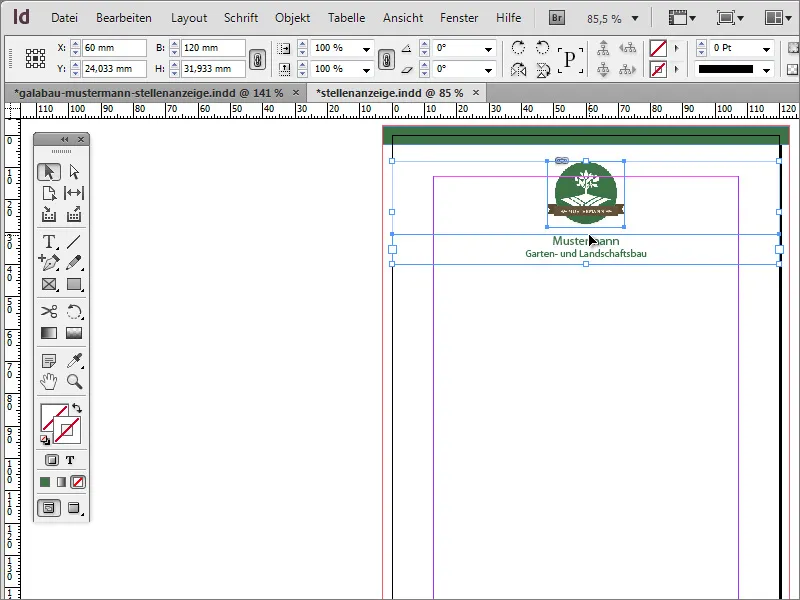
Task: Close the stellenanzeige.indd tab
Action: pos(476,92)
